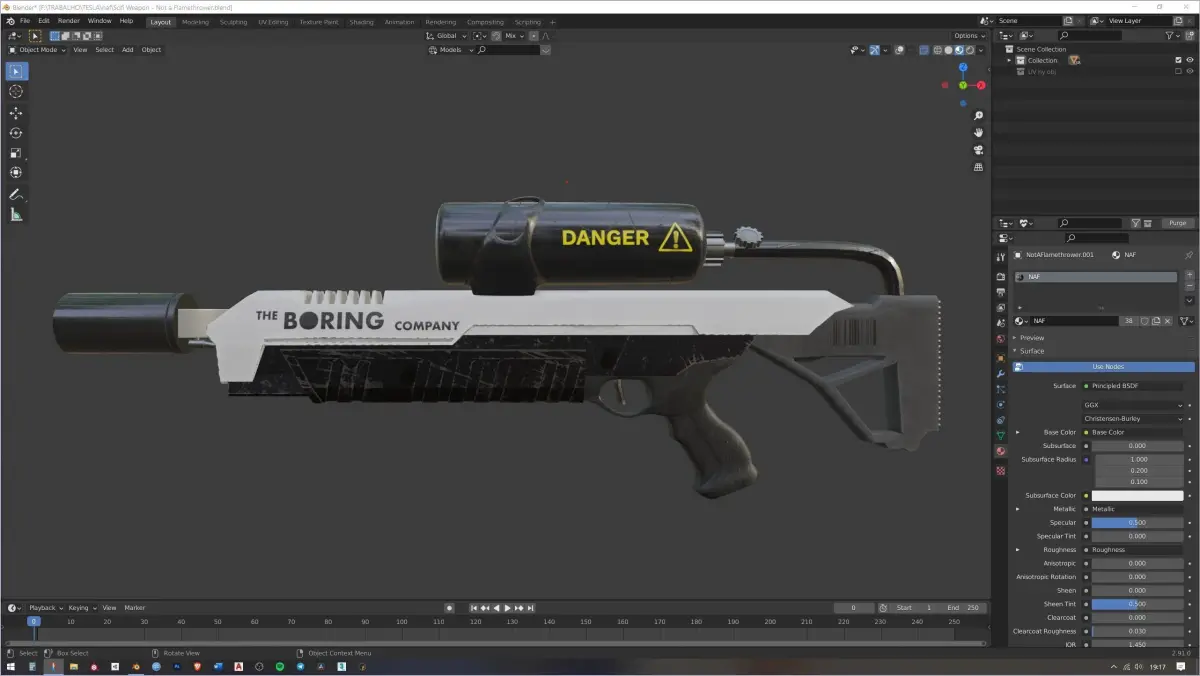Viewport: 1200px width, 676px height.
Task: Open the timeline Marker menu
Action: click(134, 607)
